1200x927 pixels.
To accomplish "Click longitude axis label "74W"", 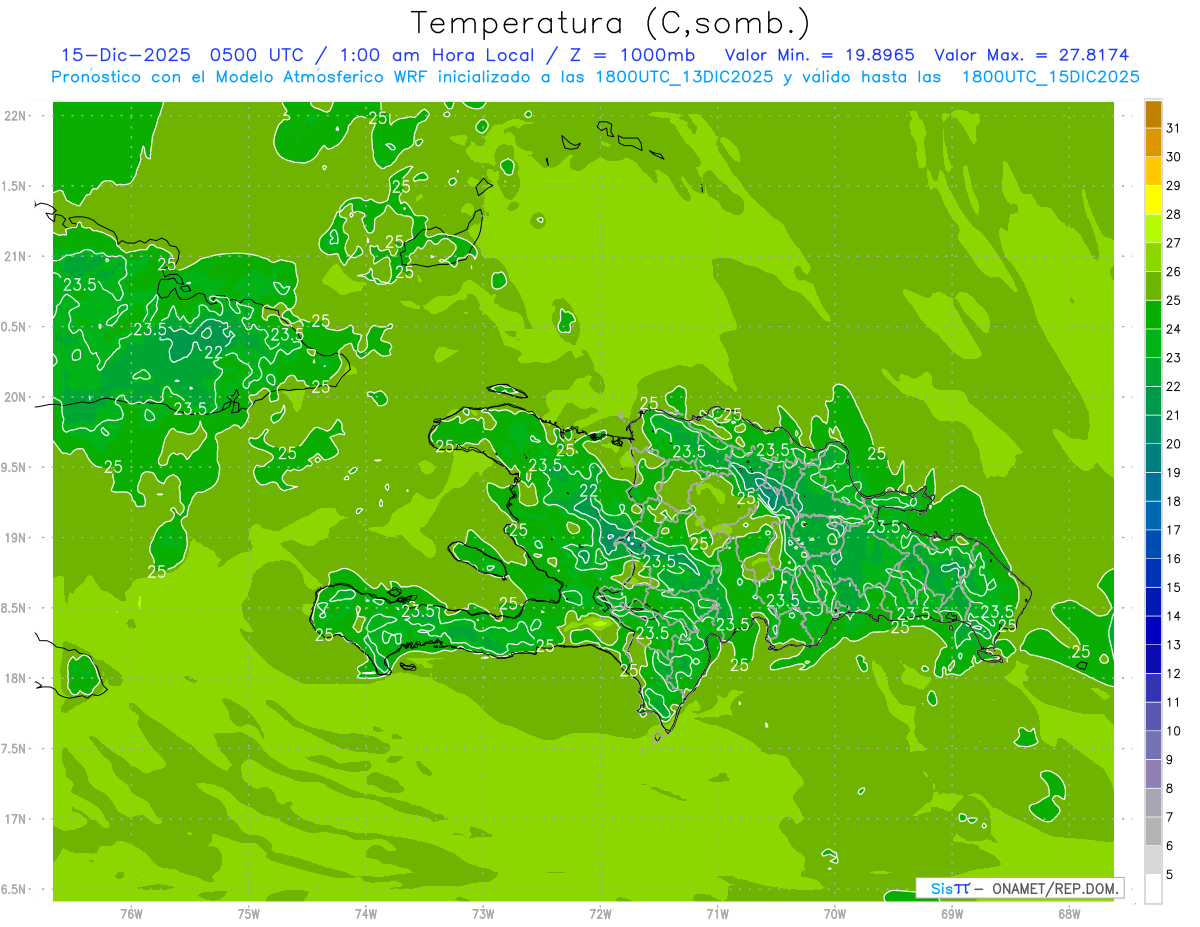I will (366, 913).
